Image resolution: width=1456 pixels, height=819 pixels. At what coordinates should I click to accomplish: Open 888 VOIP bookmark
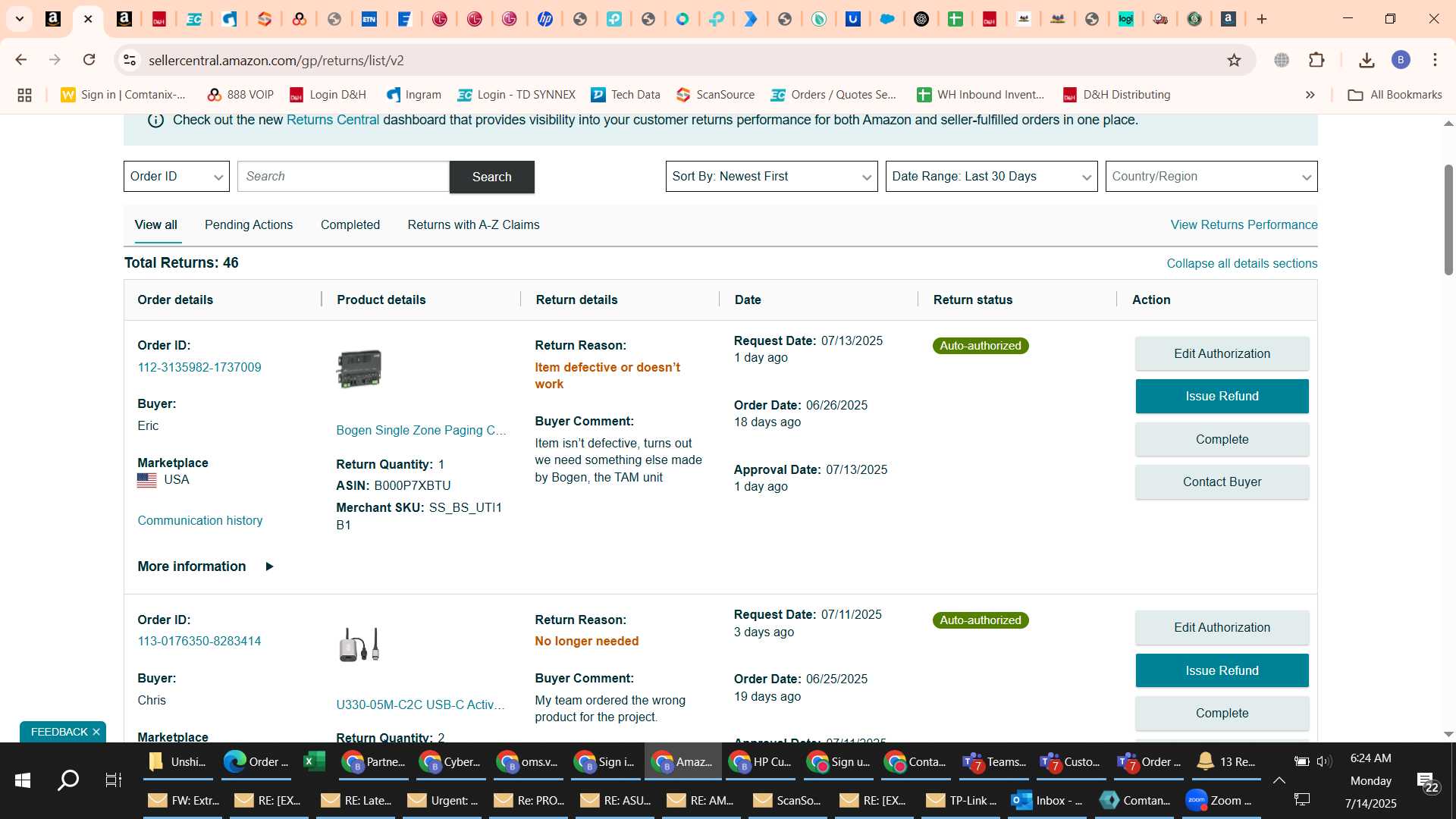point(240,95)
